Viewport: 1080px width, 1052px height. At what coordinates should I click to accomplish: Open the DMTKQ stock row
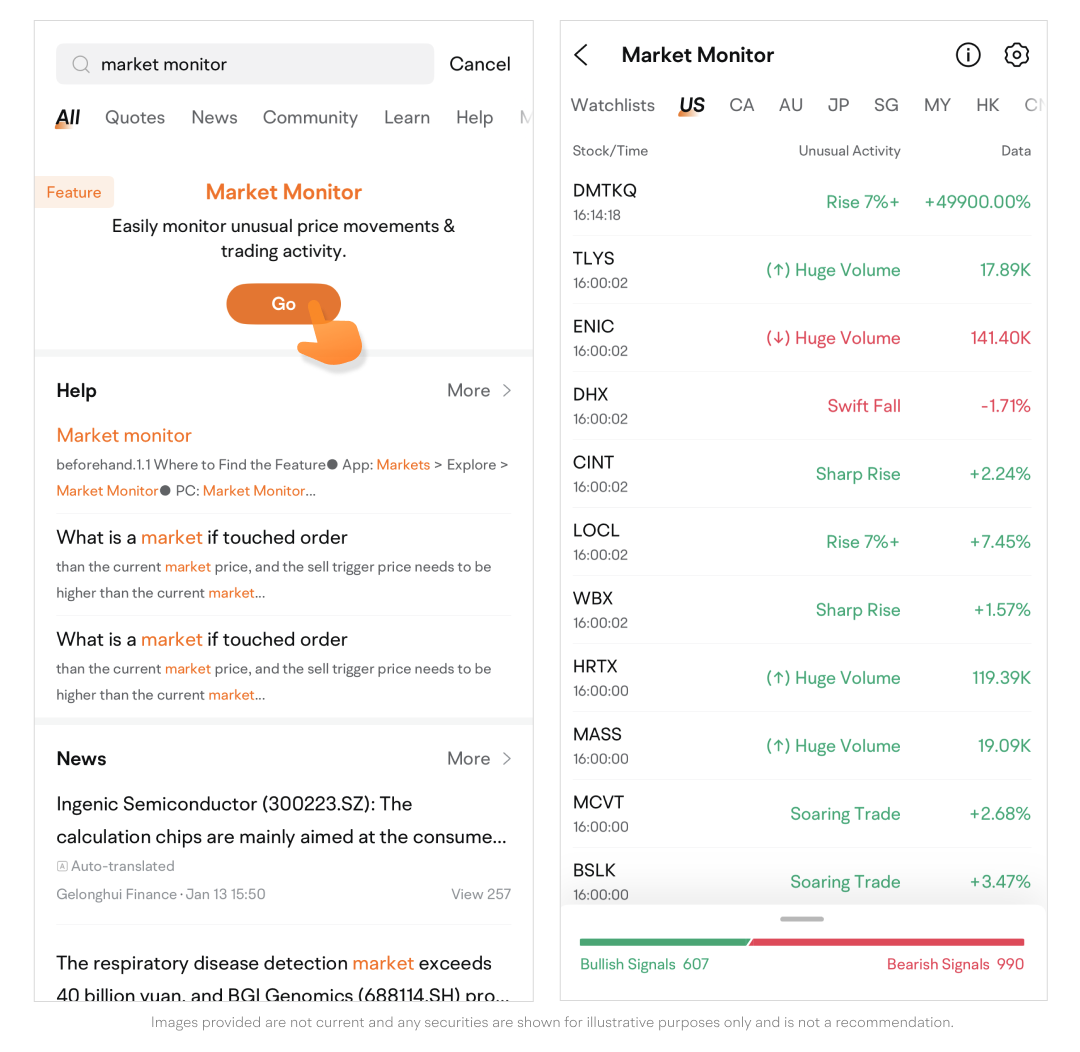click(x=802, y=202)
